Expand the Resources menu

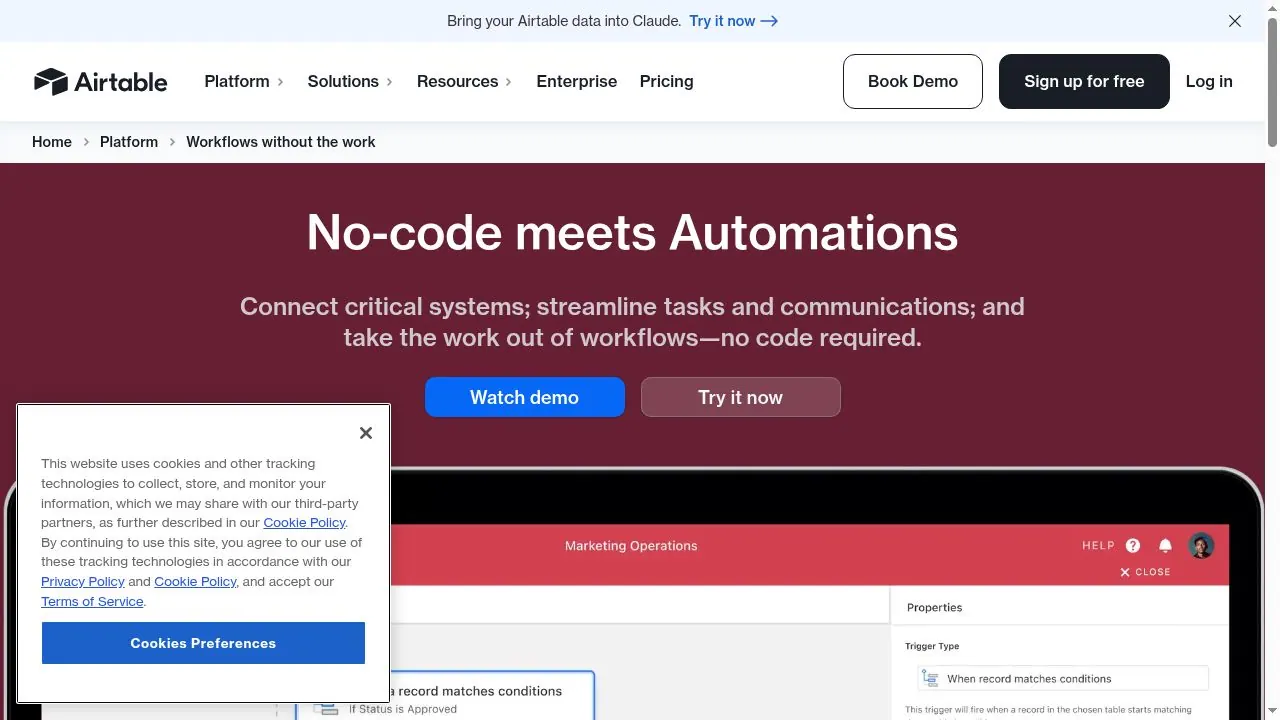[x=464, y=81]
